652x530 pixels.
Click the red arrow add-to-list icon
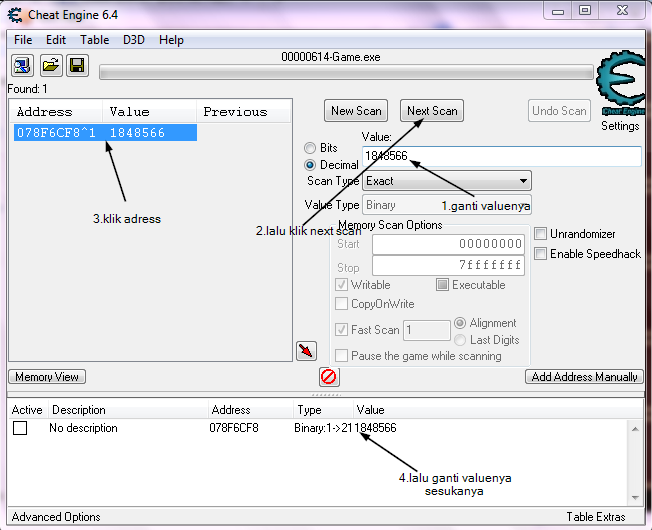pyautogui.click(x=306, y=351)
